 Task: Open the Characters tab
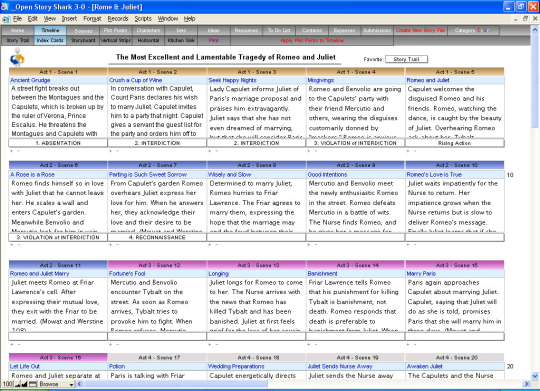(148, 30)
